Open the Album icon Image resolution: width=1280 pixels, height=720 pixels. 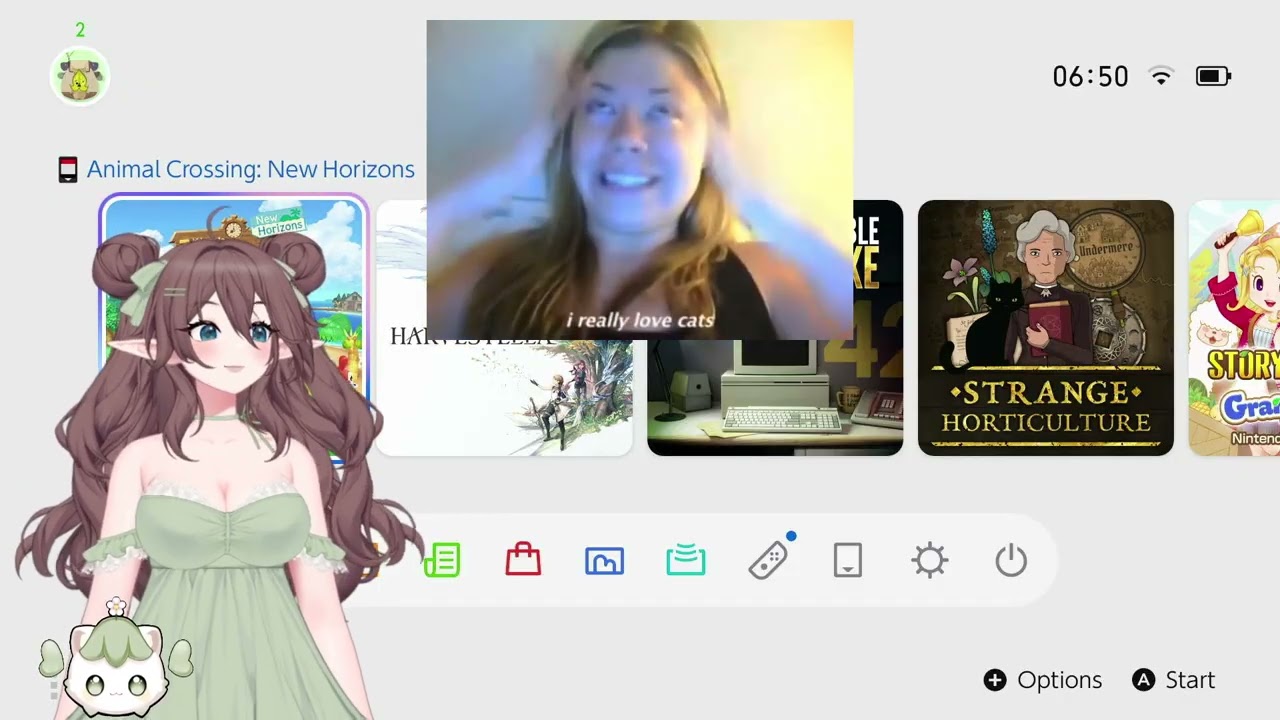604,561
